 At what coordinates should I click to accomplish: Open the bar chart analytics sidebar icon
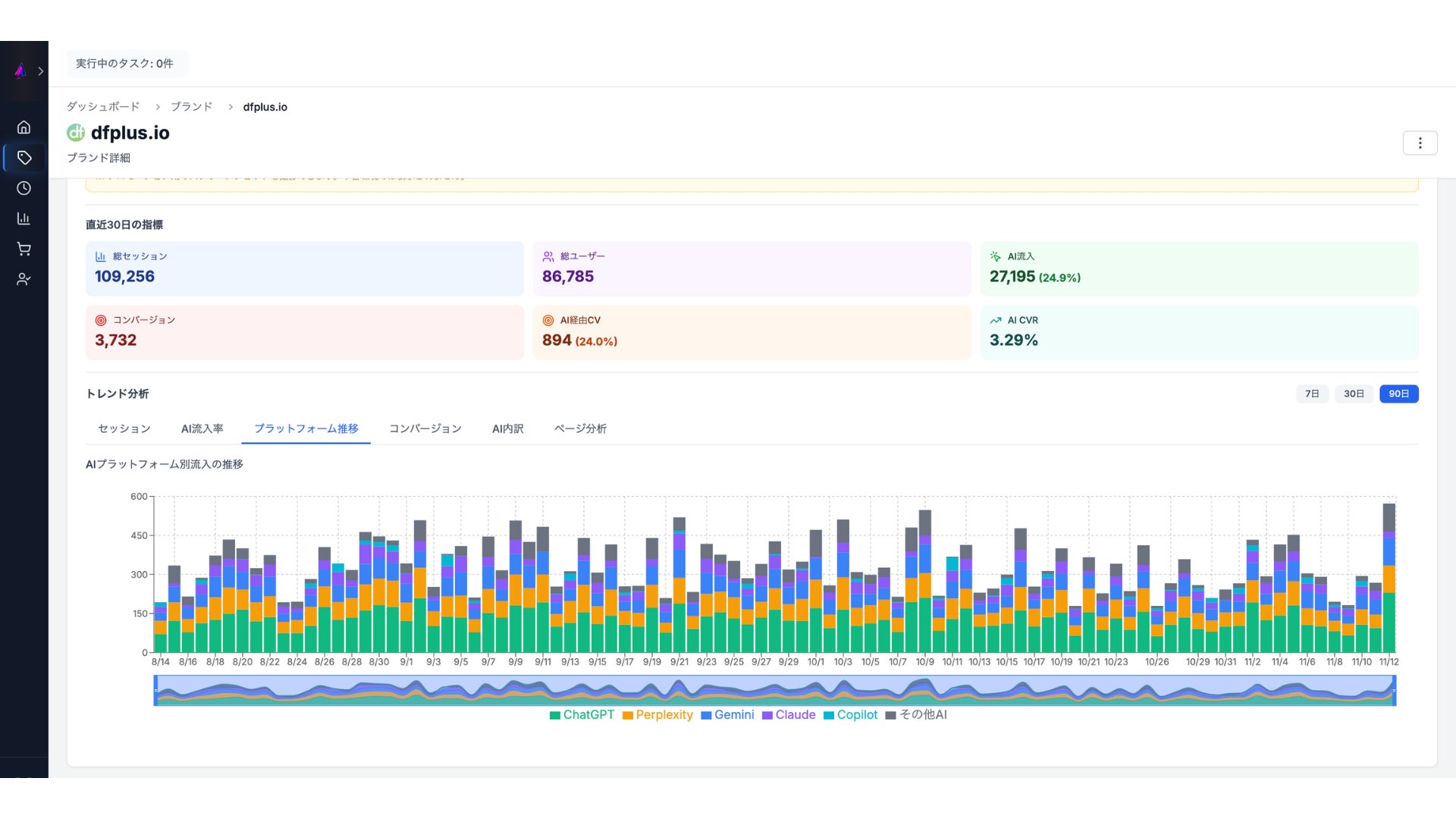[x=24, y=218]
